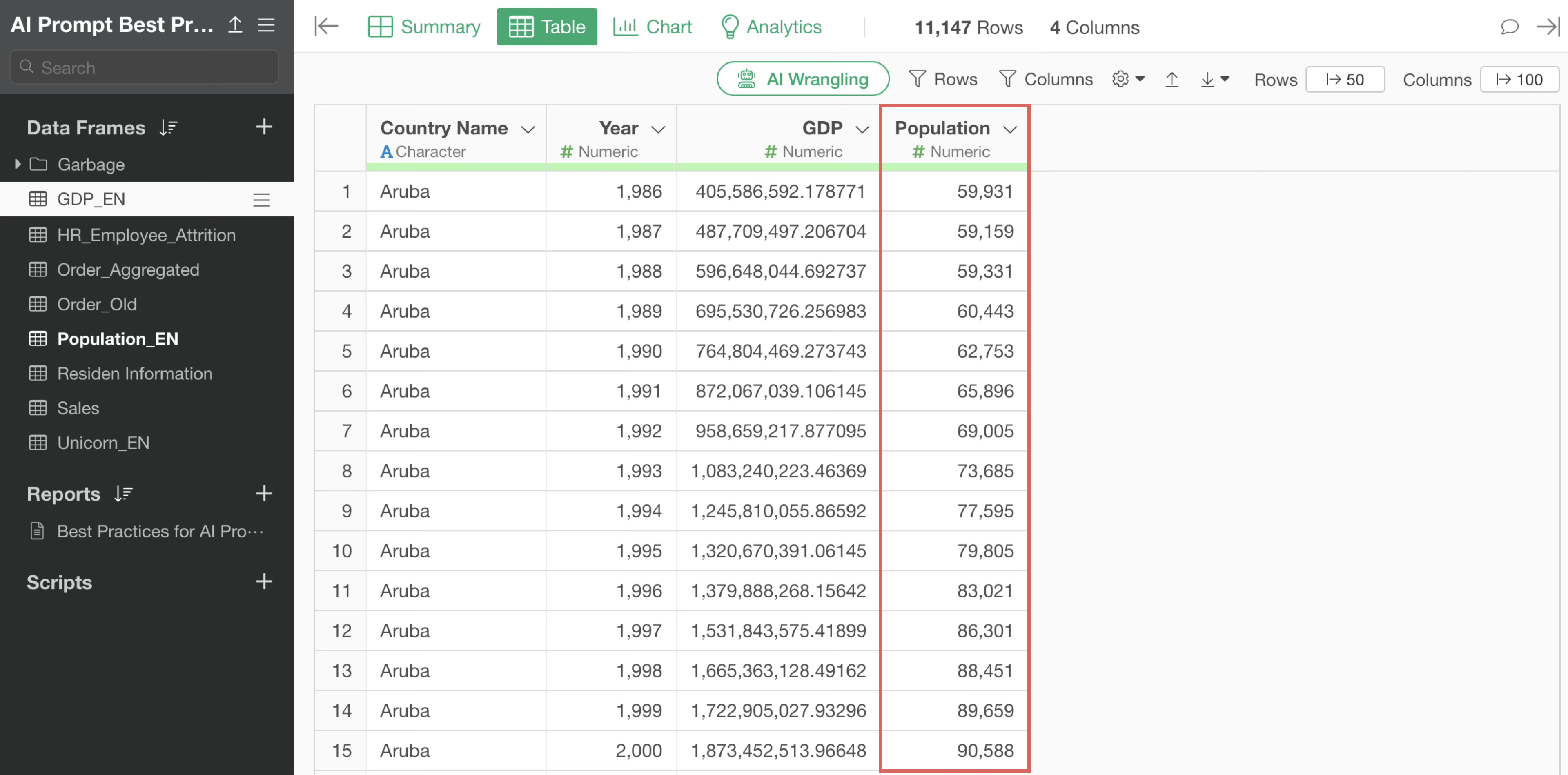Click the AI Wrangling button

(802, 79)
